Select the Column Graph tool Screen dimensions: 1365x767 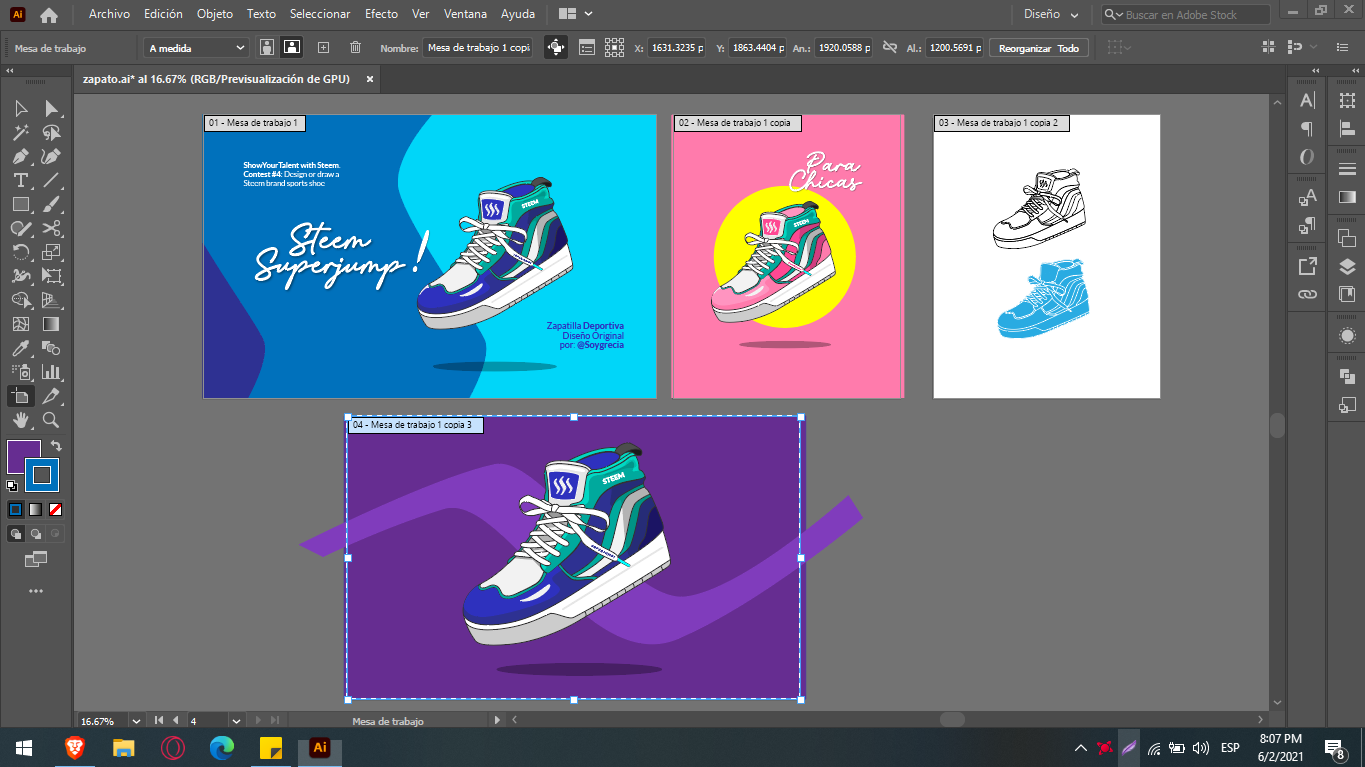click(x=51, y=372)
